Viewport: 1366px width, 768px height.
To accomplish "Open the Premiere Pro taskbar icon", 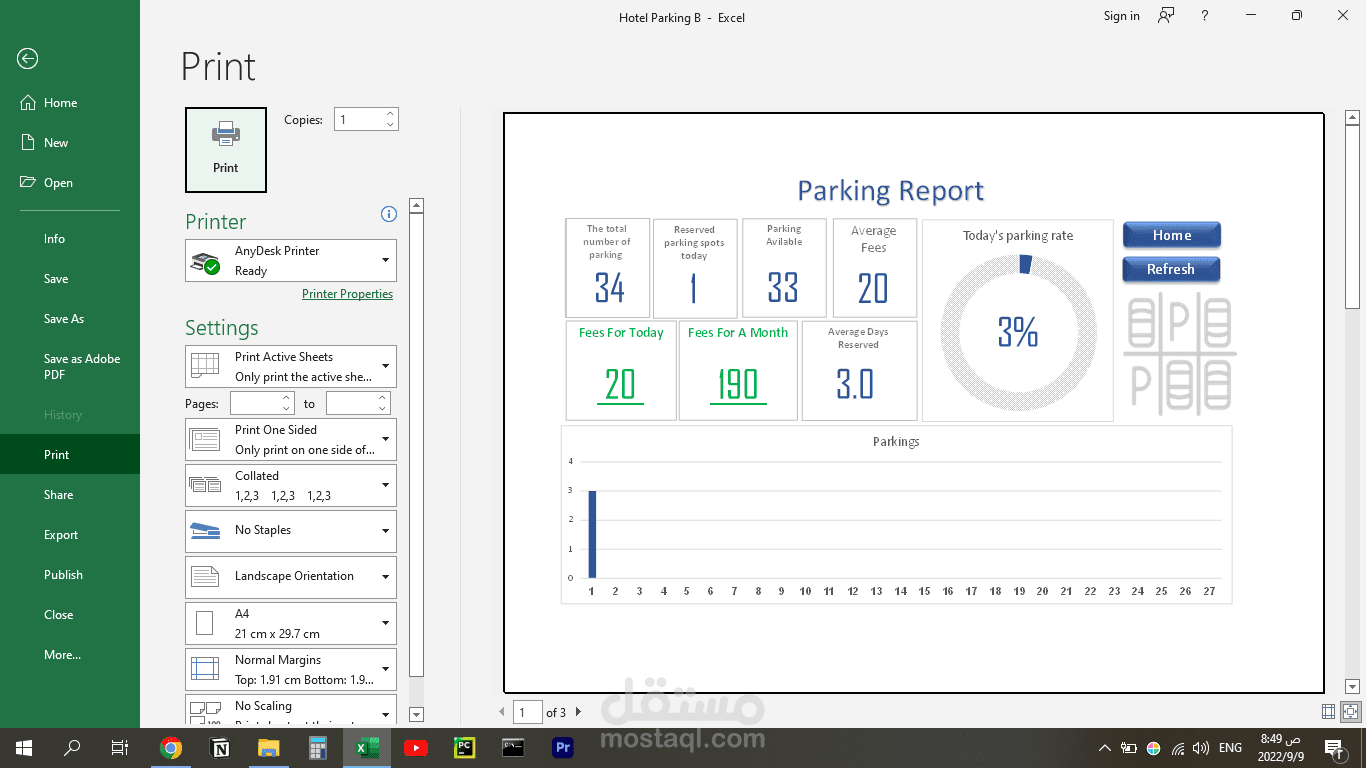I will click(562, 748).
